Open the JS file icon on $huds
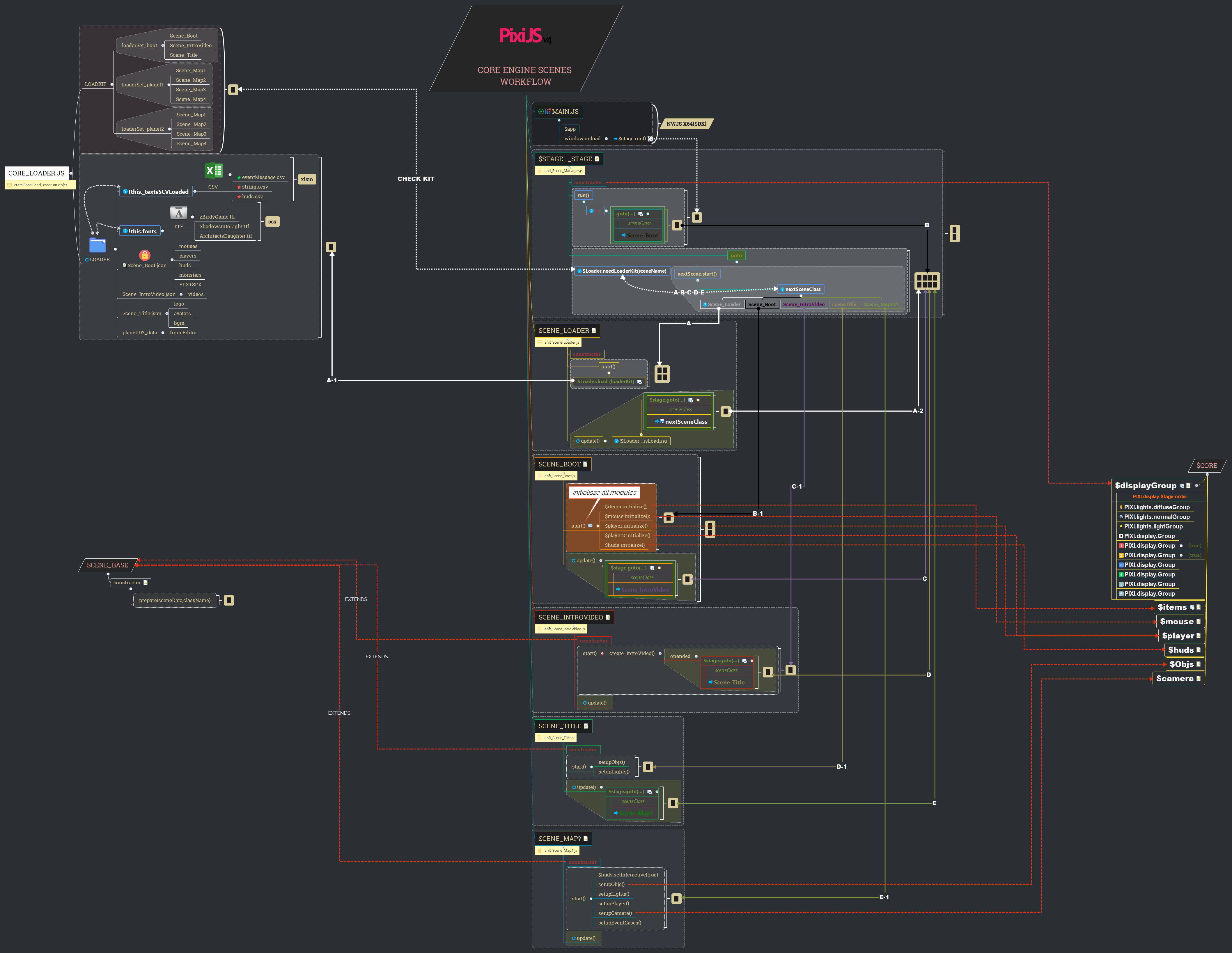The height and width of the screenshot is (953, 1232). 1198,649
